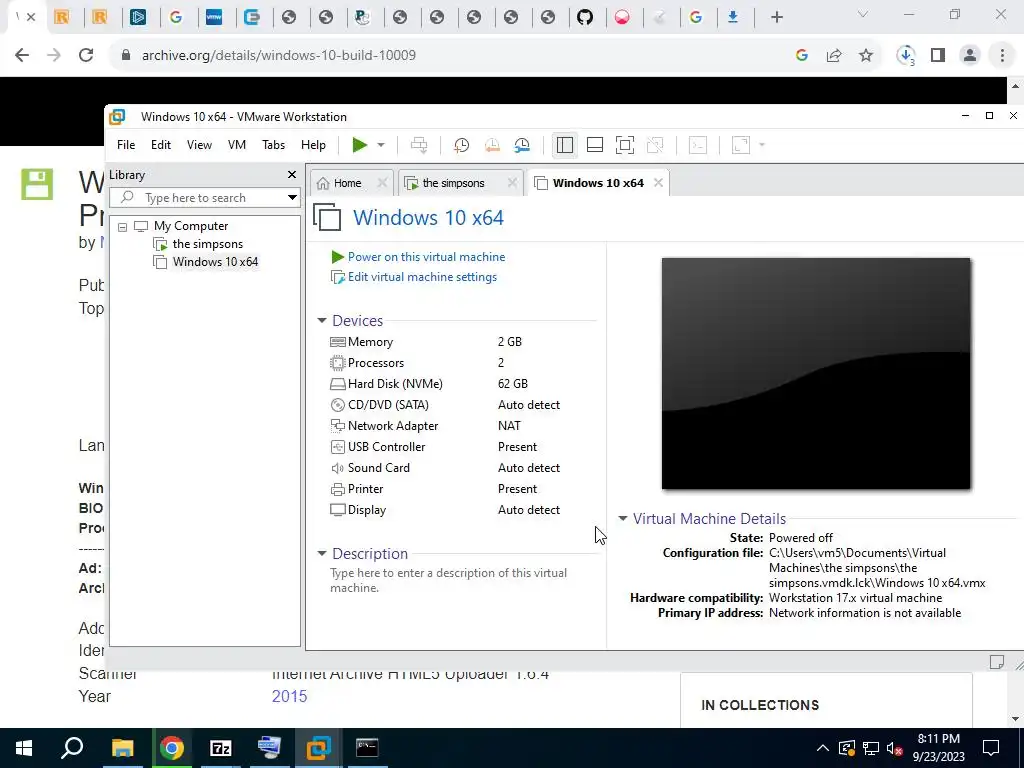The width and height of the screenshot is (1024, 768).
Task: Open Chrome's downloads icon
Action: (x=906, y=56)
